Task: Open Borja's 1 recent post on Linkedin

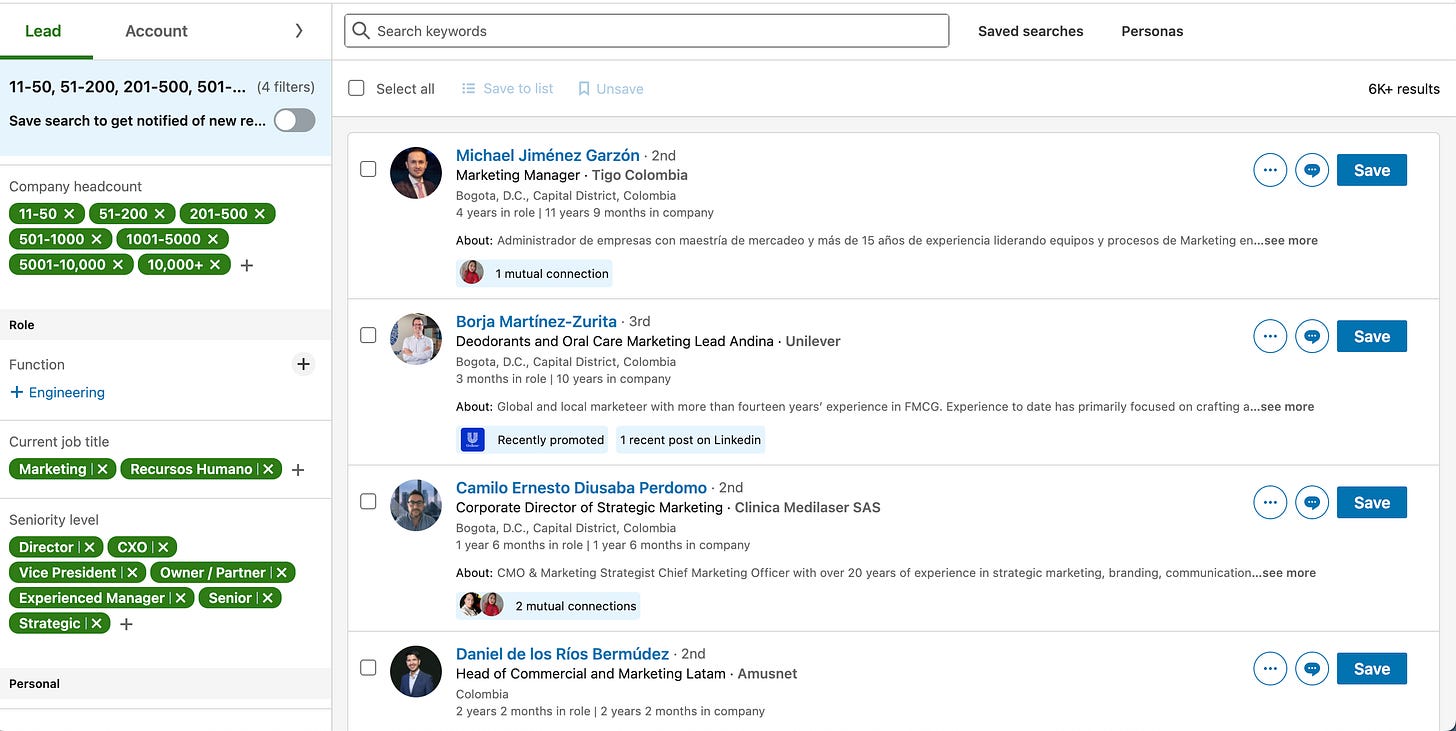Action: click(690, 440)
